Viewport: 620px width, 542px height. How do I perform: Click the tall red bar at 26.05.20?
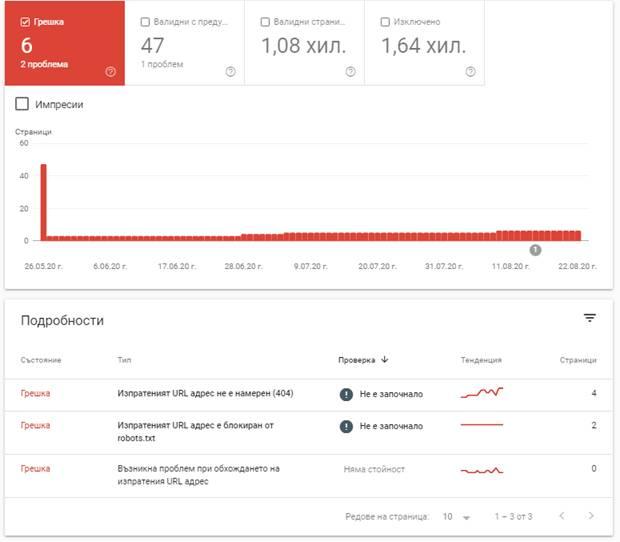43,202
